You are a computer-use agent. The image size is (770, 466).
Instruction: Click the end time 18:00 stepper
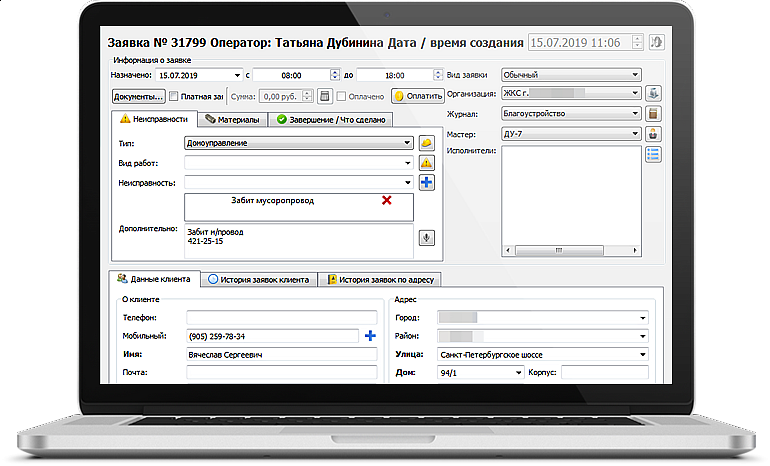(438, 75)
